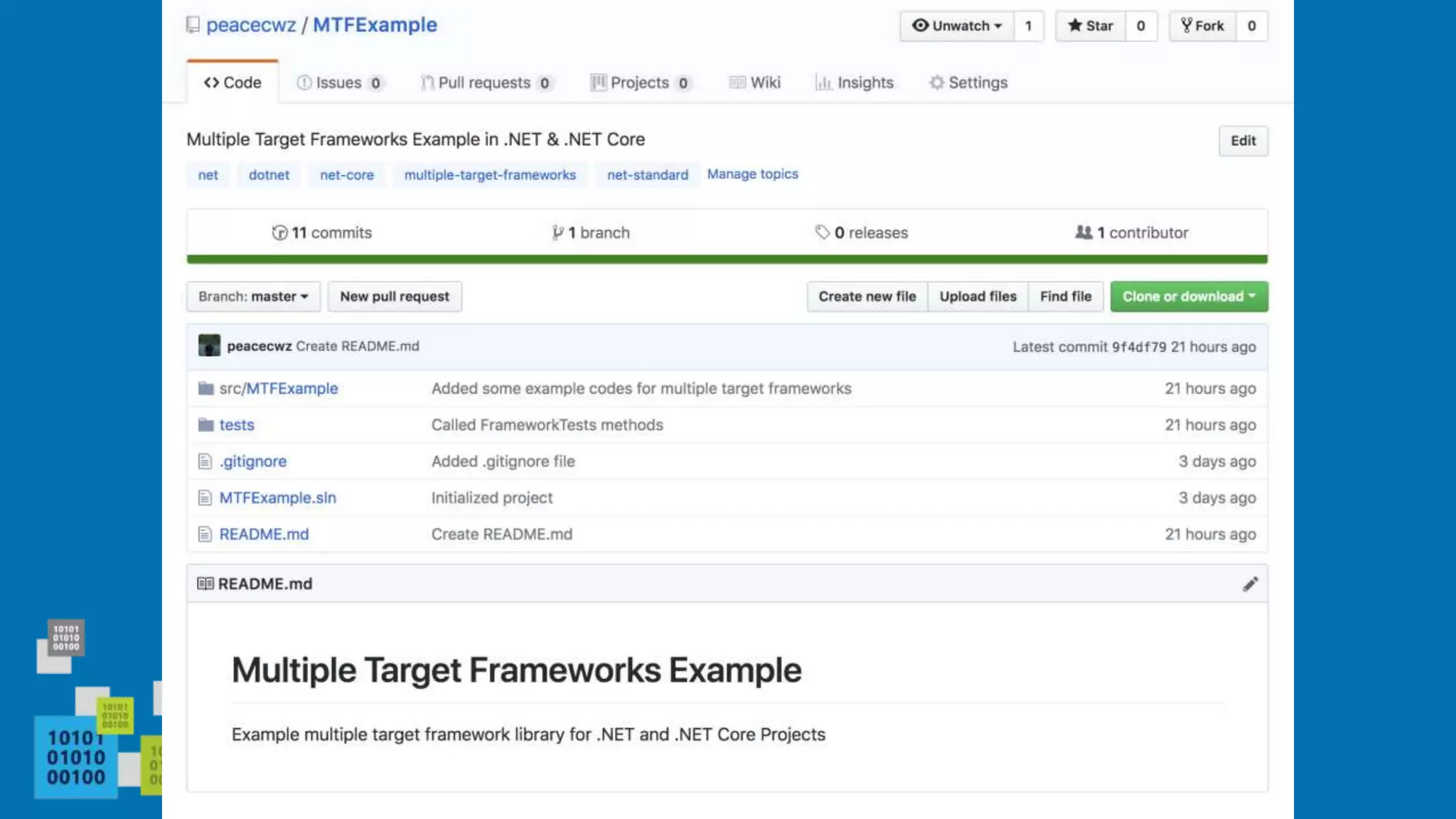The image size is (1456, 819).
Task: Click commit message 'Added some example codes for multiple target frameworks'
Action: point(641,388)
